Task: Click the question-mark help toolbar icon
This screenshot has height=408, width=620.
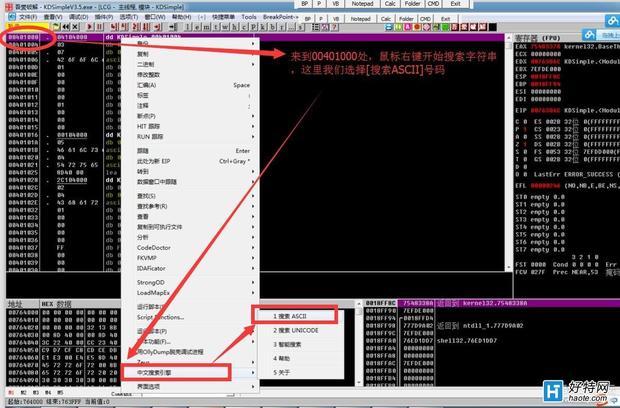Action: (x=335, y=27)
